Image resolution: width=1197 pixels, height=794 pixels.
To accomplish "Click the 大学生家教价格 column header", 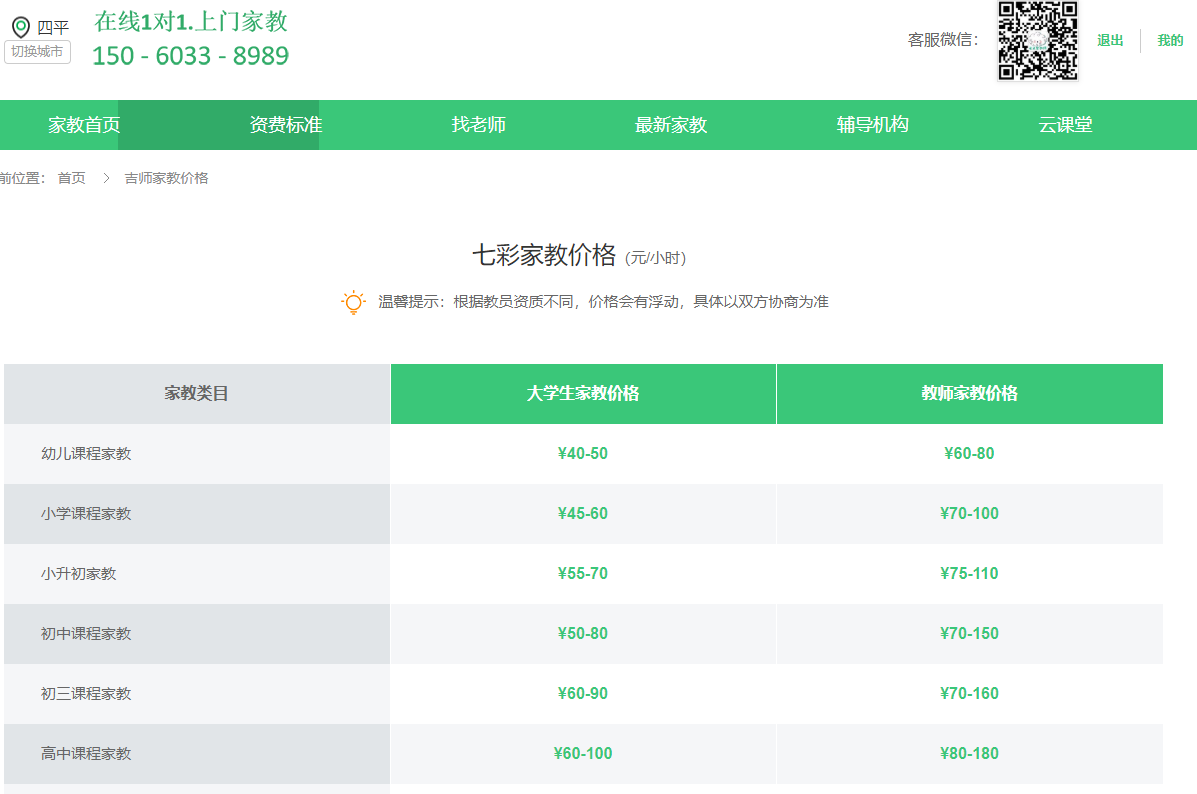I will tap(582, 393).
